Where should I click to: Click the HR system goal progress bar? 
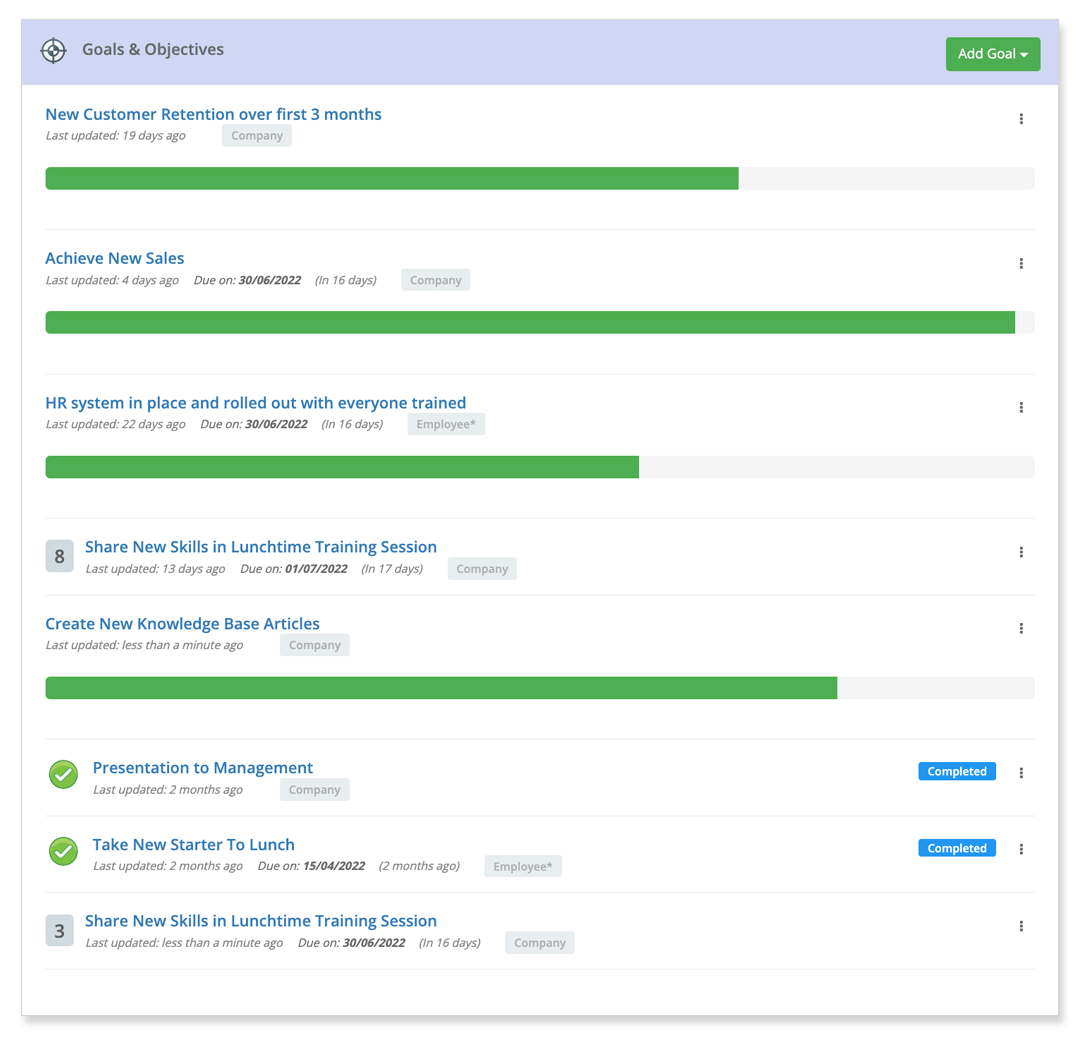pos(540,467)
